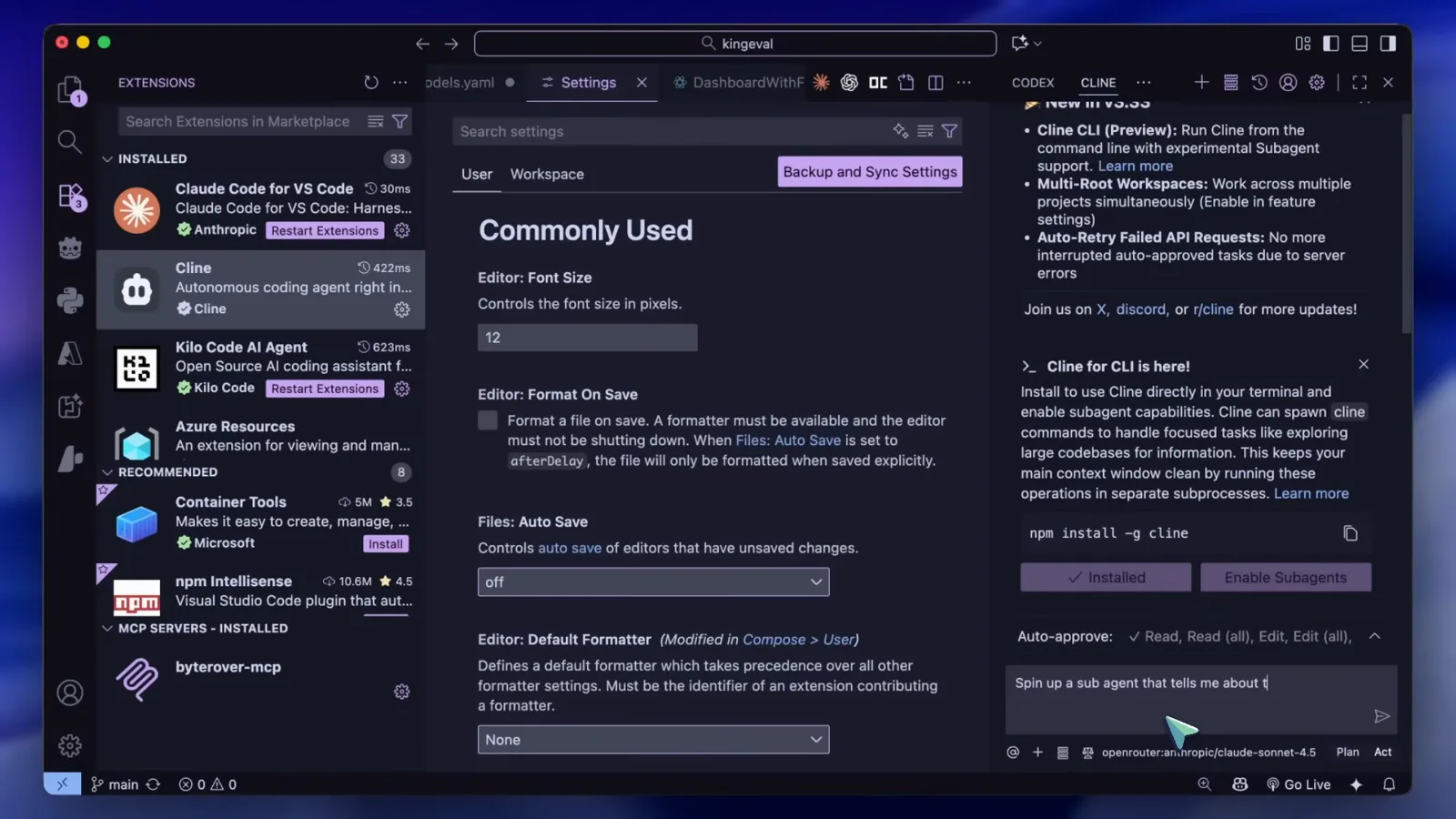Open the r/cline link
1456x819 pixels.
pyautogui.click(x=1213, y=309)
